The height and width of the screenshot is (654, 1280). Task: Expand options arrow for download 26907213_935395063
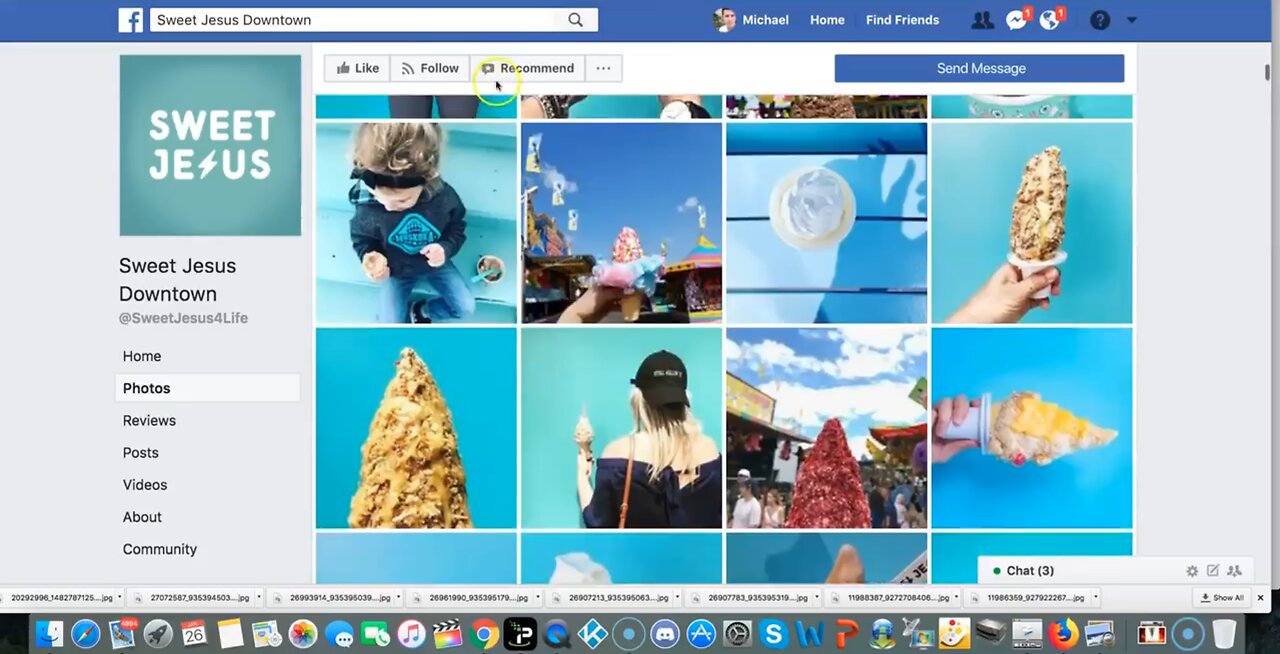click(677, 598)
